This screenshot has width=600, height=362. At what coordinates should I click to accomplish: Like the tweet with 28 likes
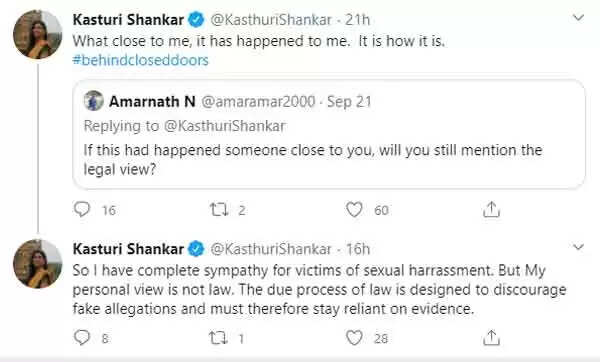click(354, 338)
